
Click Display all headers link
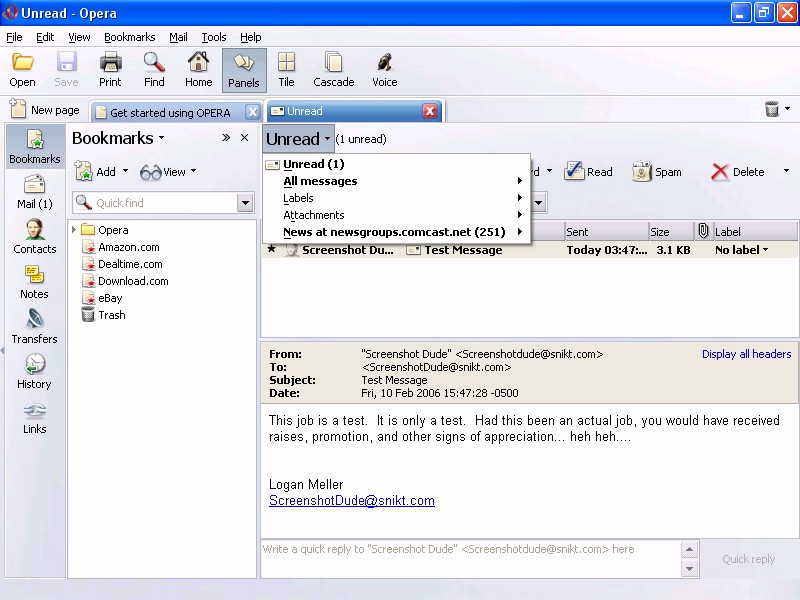pyautogui.click(x=746, y=354)
